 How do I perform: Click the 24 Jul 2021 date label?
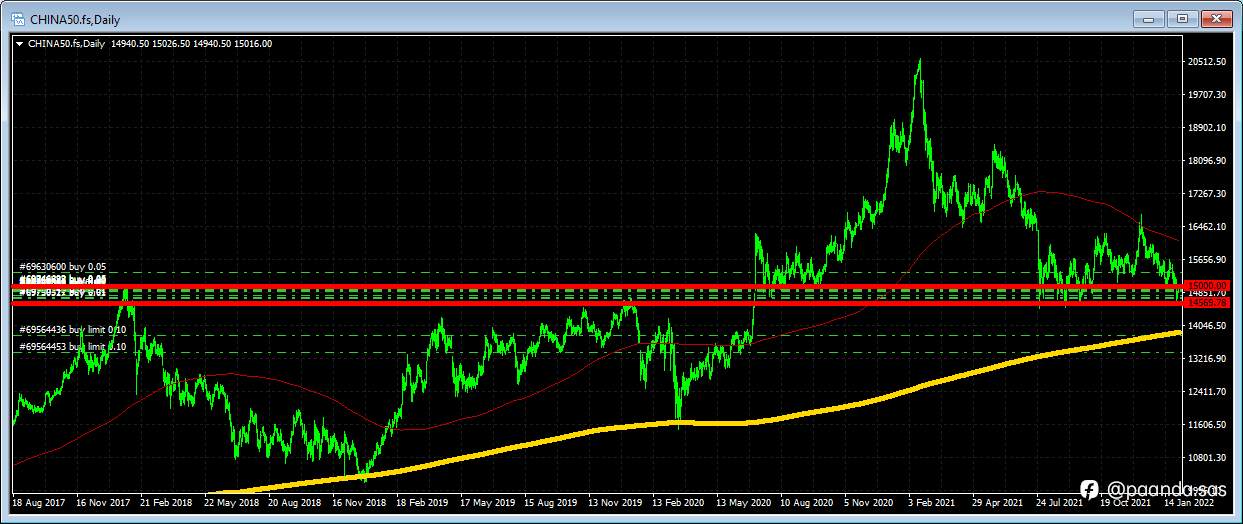1059,502
